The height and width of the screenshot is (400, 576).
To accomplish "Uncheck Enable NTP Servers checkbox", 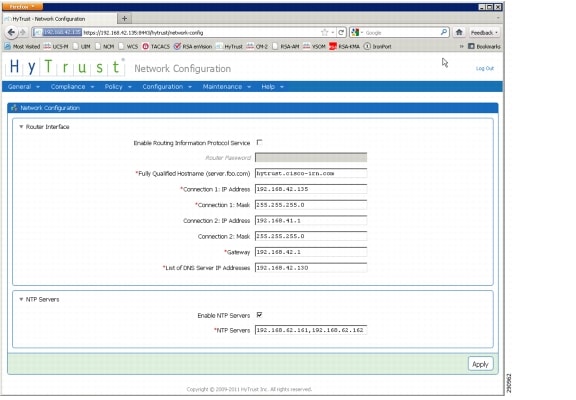I will pyautogui.click(x=259, y=315).
